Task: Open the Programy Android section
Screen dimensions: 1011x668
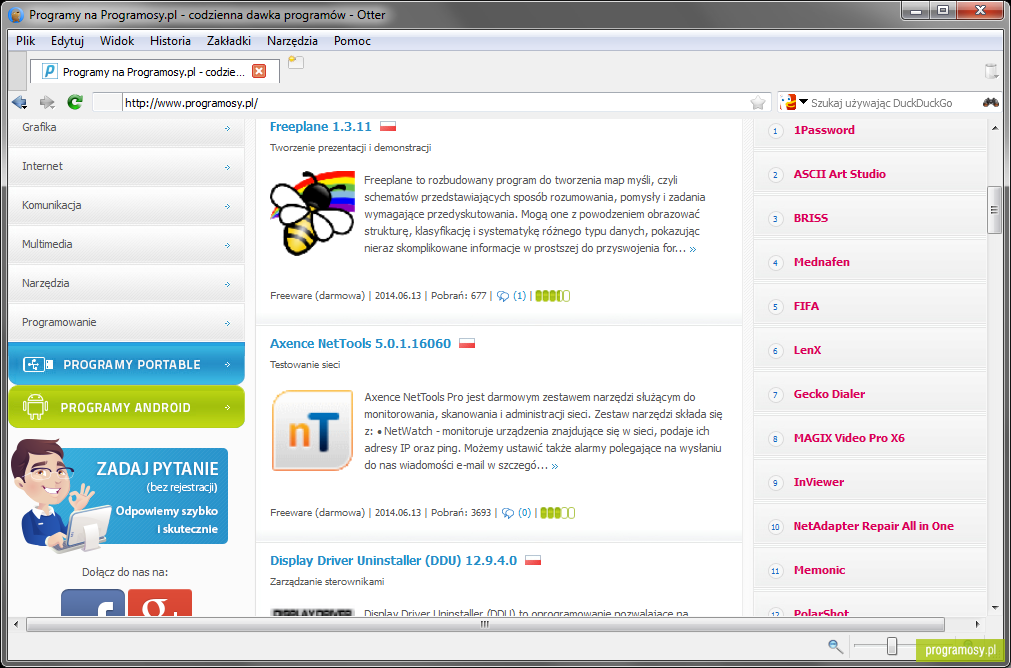Action: click(126, 407)
